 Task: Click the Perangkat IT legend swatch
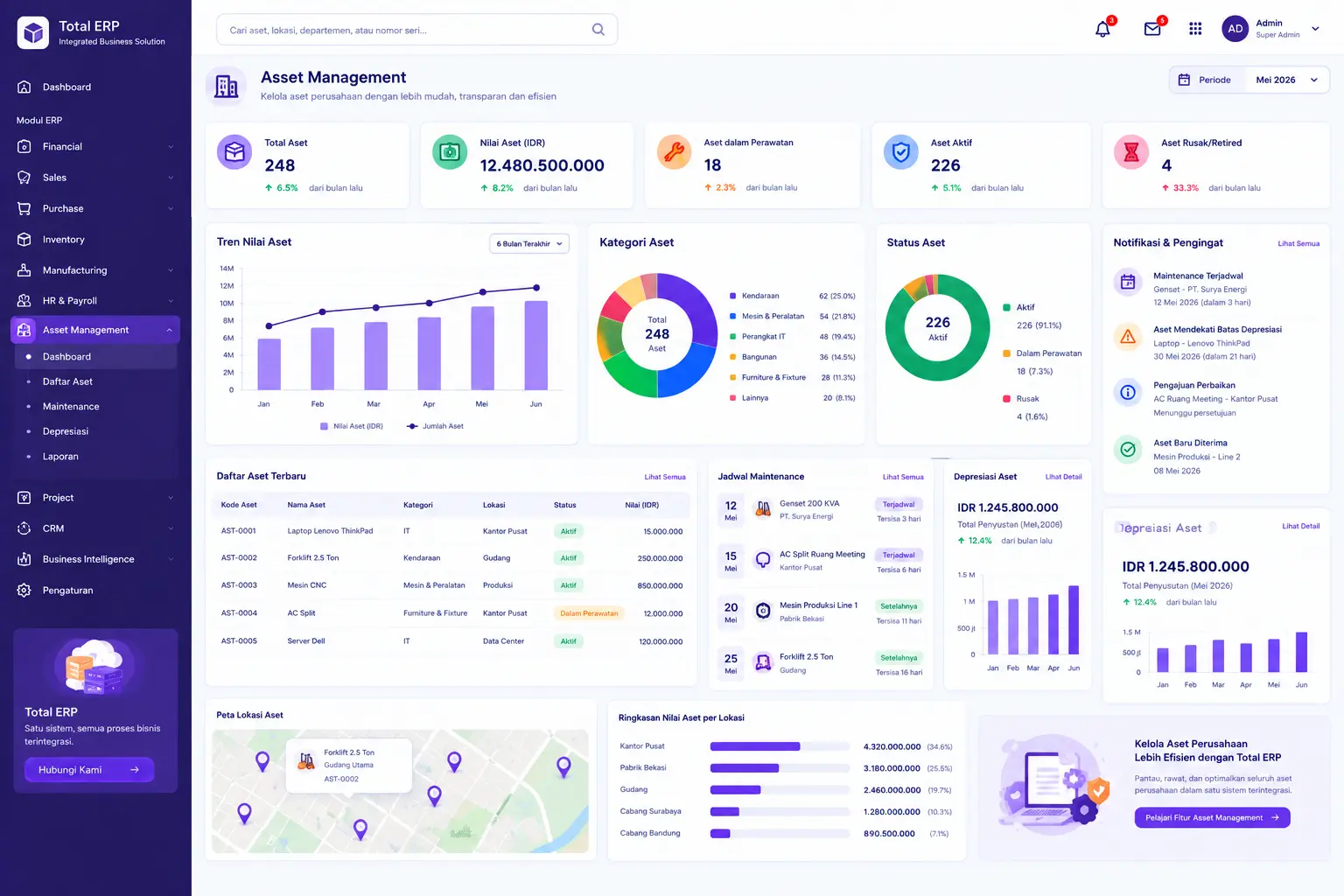[732, 337]
